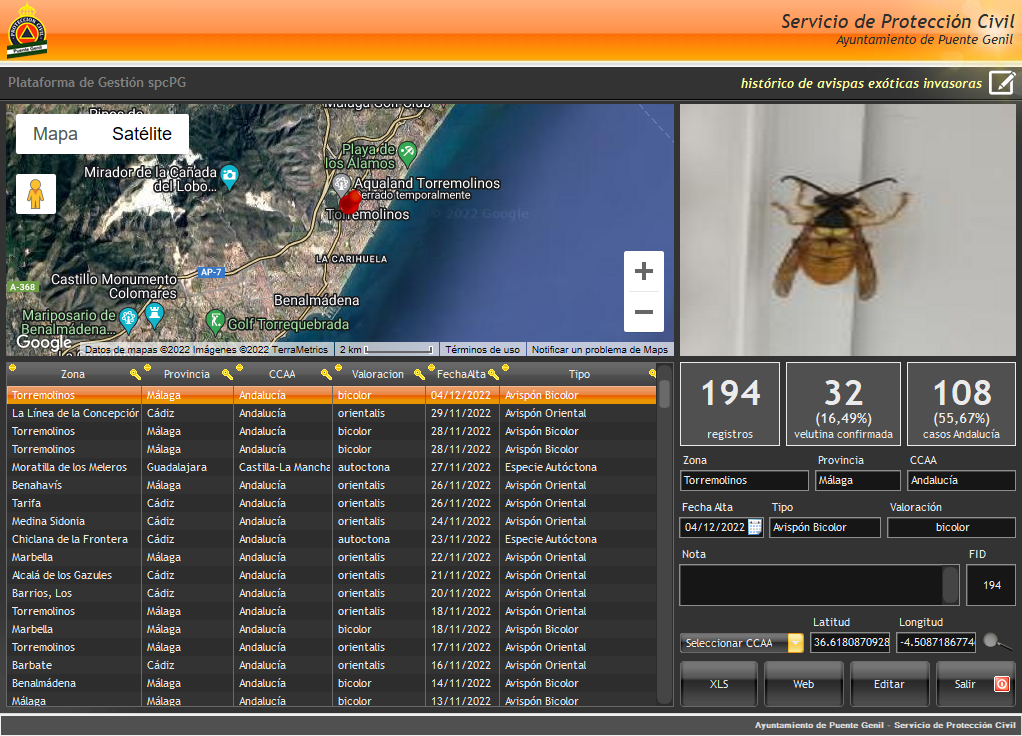Click the 194 registros counter box

[730, 404]
